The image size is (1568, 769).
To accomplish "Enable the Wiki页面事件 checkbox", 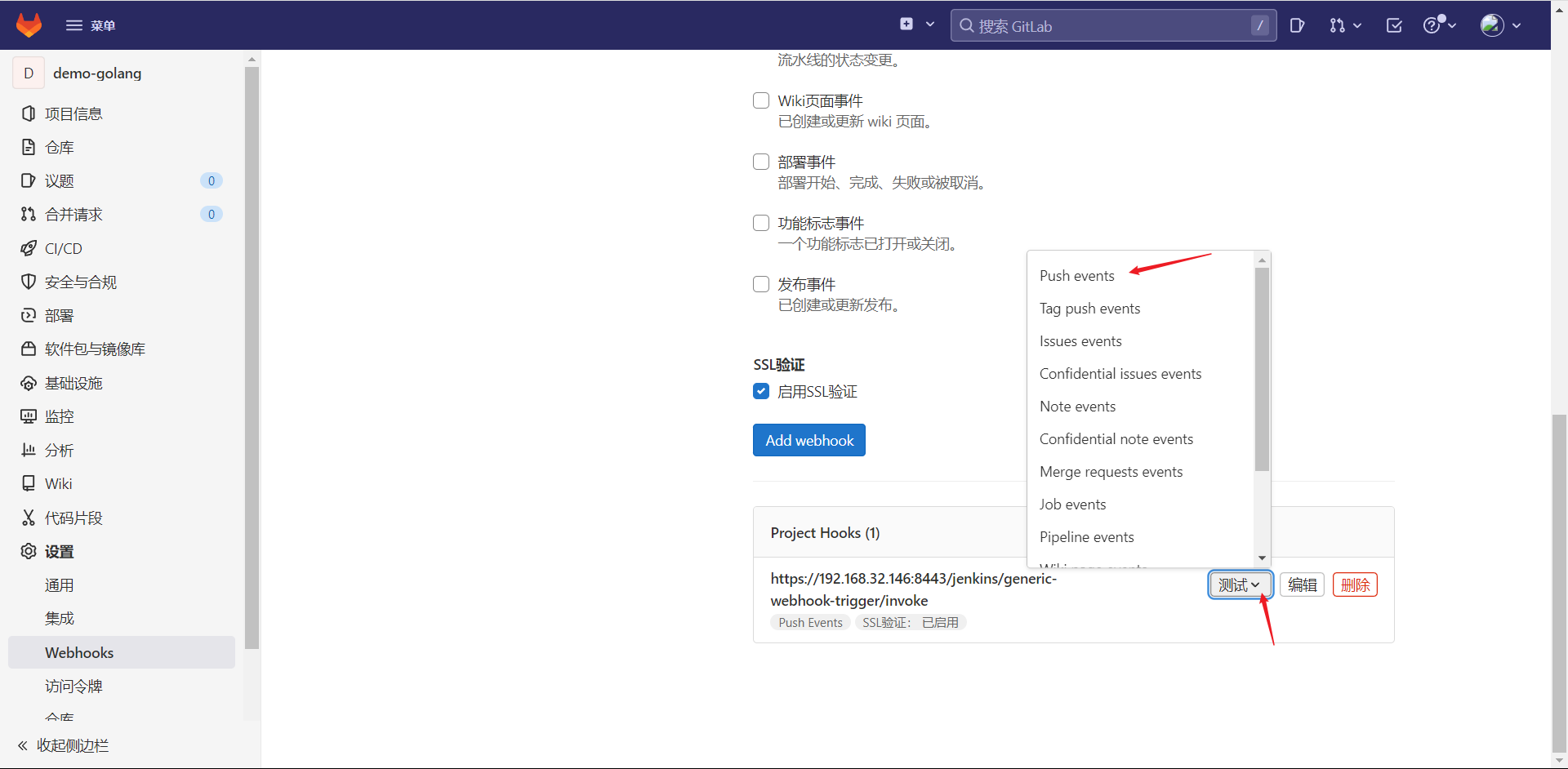I will (761, 100).
